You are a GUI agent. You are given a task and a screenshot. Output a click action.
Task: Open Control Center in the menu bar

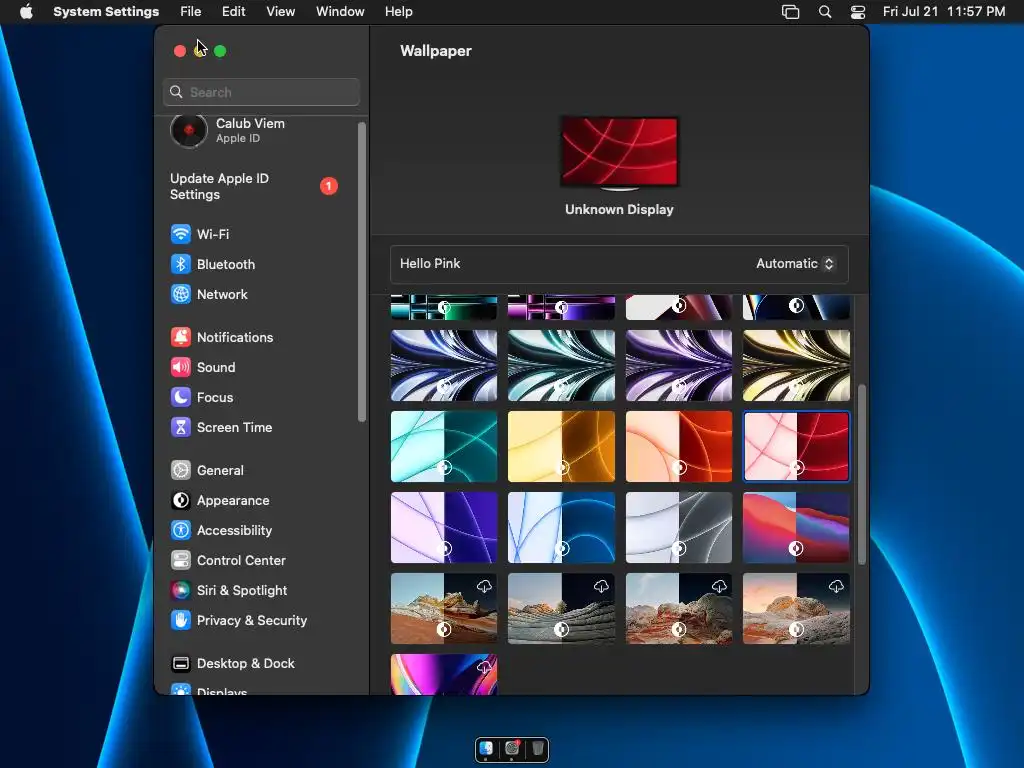(x=858, y=12)
